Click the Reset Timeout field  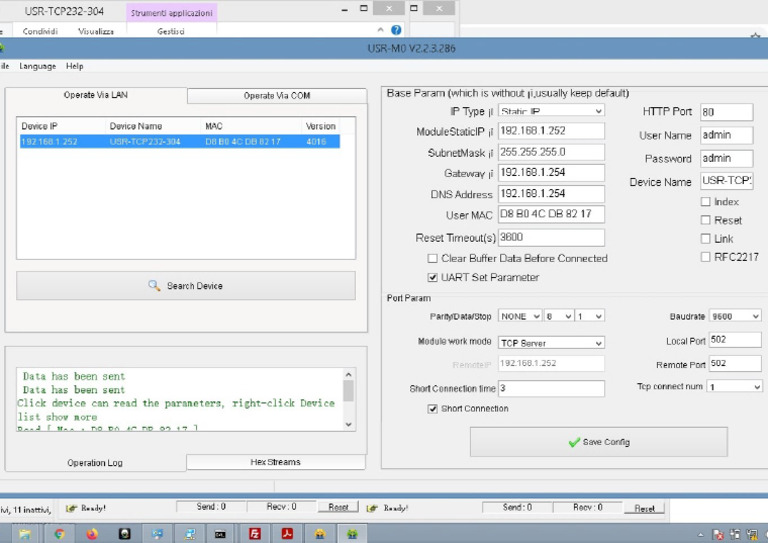click(x=552, y=237)
